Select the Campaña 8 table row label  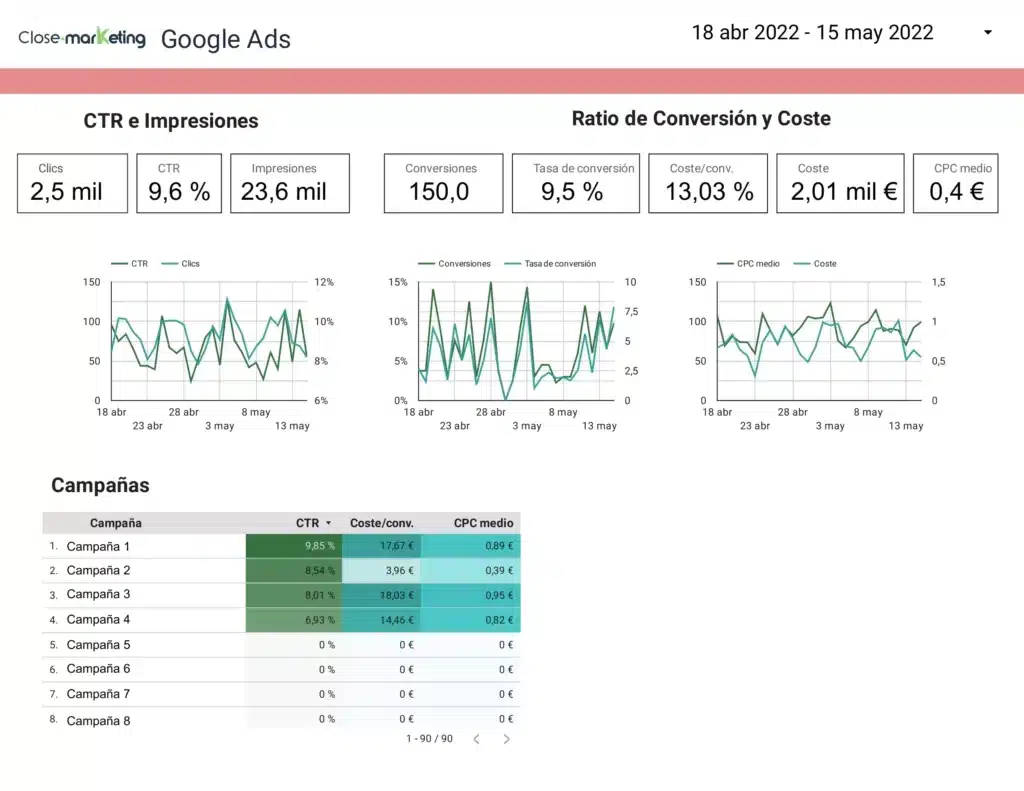click(x=98, y=721)
